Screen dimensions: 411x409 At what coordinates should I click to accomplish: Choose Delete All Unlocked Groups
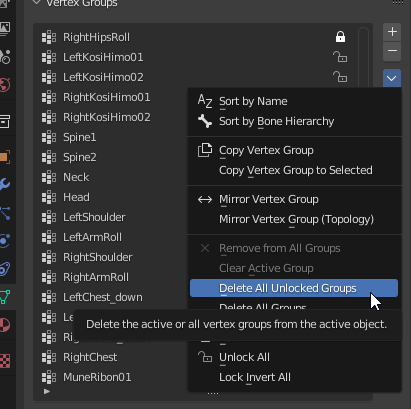pos(294,288)
